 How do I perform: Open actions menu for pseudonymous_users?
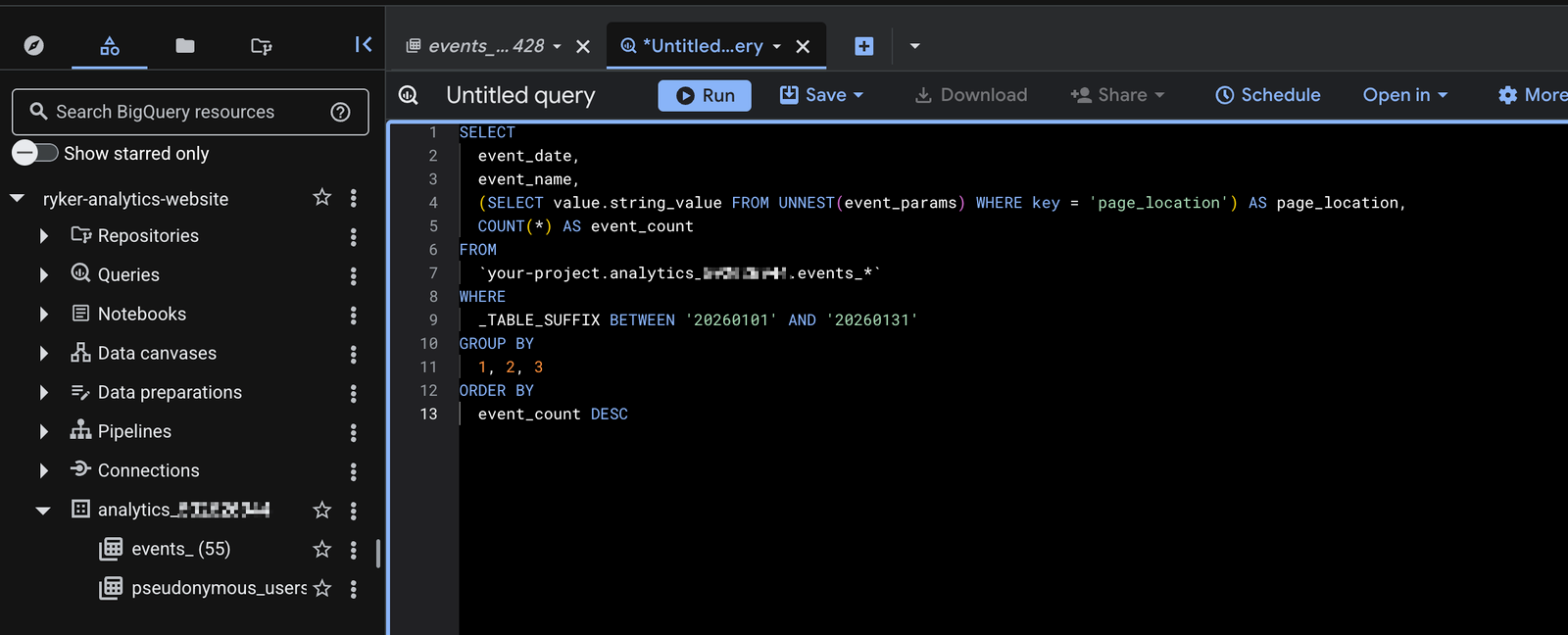(354, 589)
